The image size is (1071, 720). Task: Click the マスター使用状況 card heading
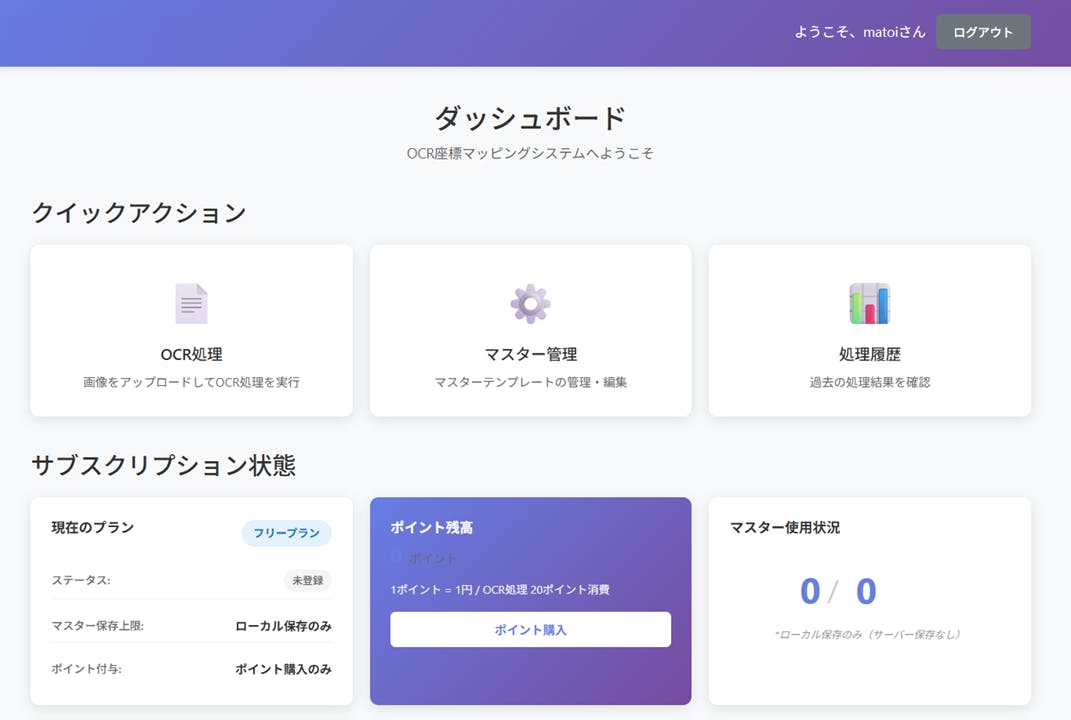[x=785, y=527]
